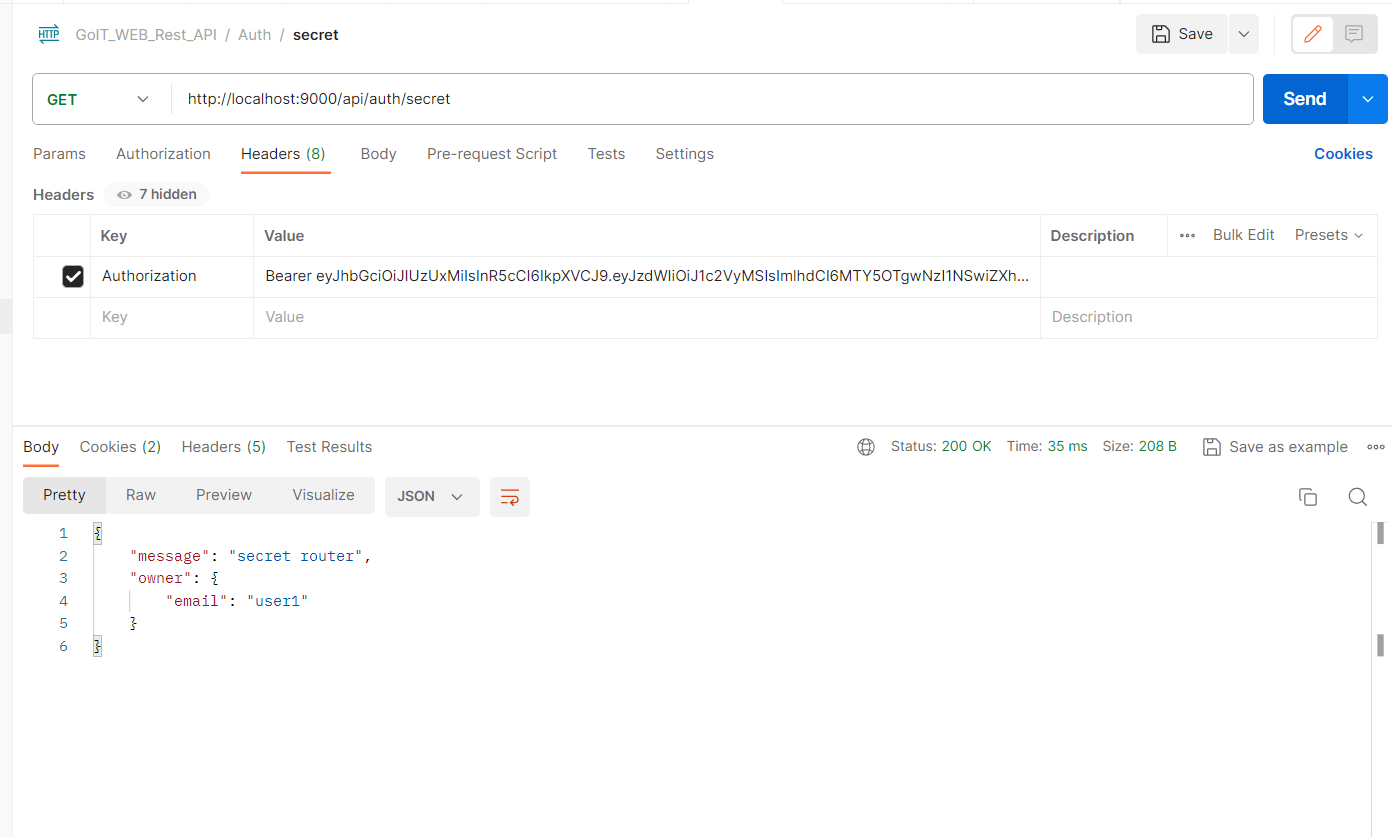Click GoIT_WEB_Rest_API breadcrumb
The height and width of the screenshot is (837, 1392).
tap(146, 34)
